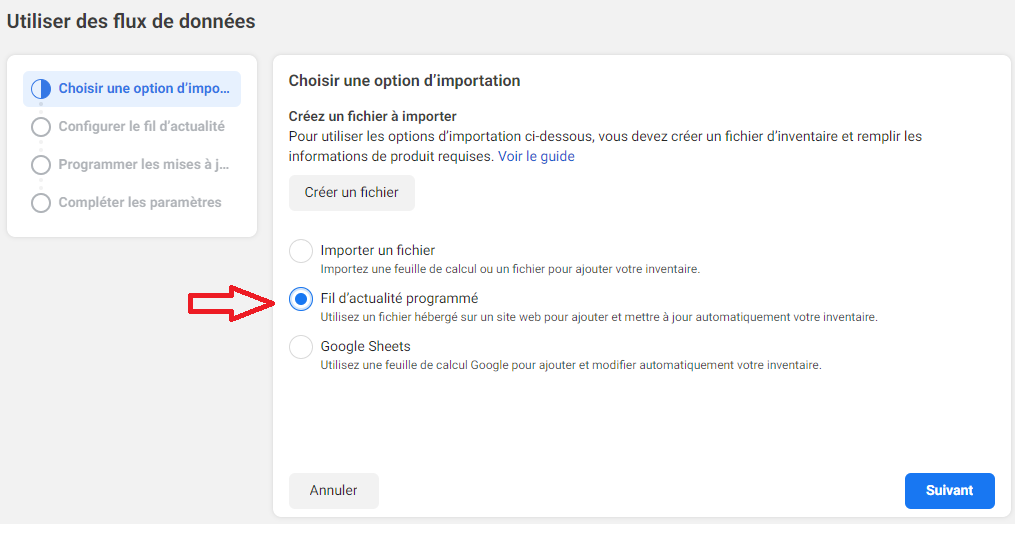1015x544 pixels.
Task: Click the half-filled step icon for import option
Action: (41, 89)
